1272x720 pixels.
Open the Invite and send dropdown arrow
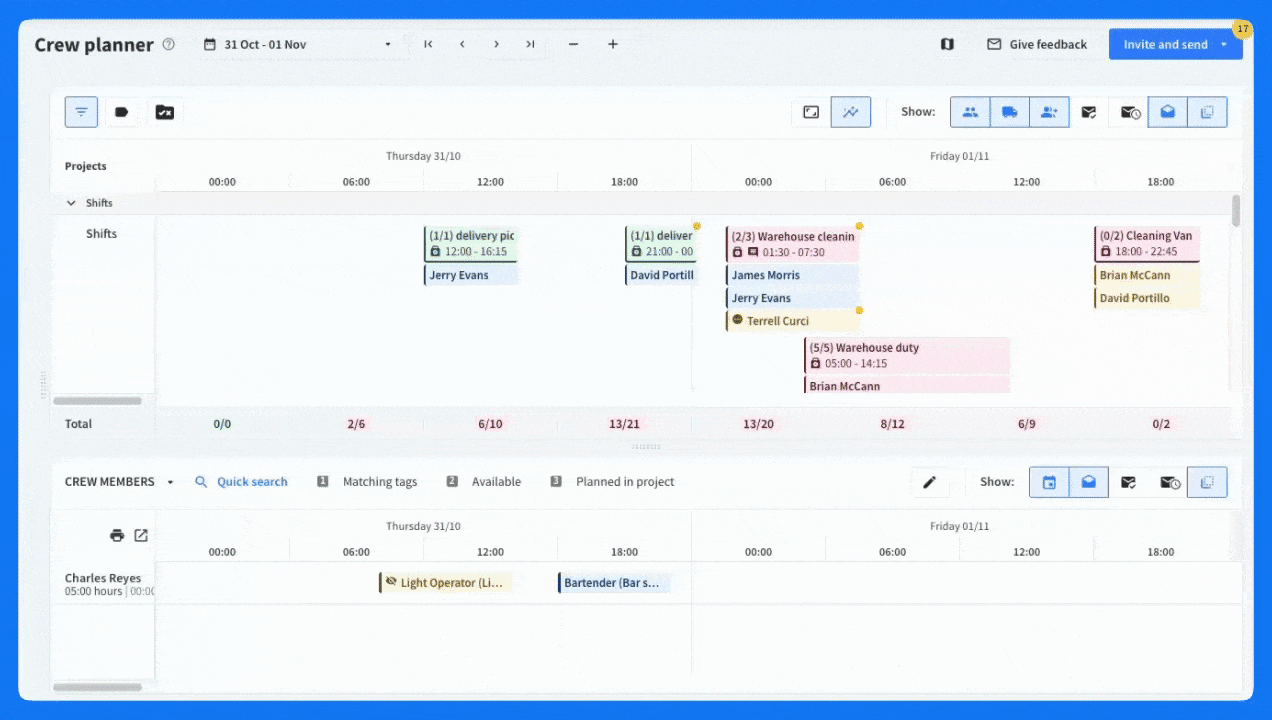pyautogui.click(x=1224, y=44)
